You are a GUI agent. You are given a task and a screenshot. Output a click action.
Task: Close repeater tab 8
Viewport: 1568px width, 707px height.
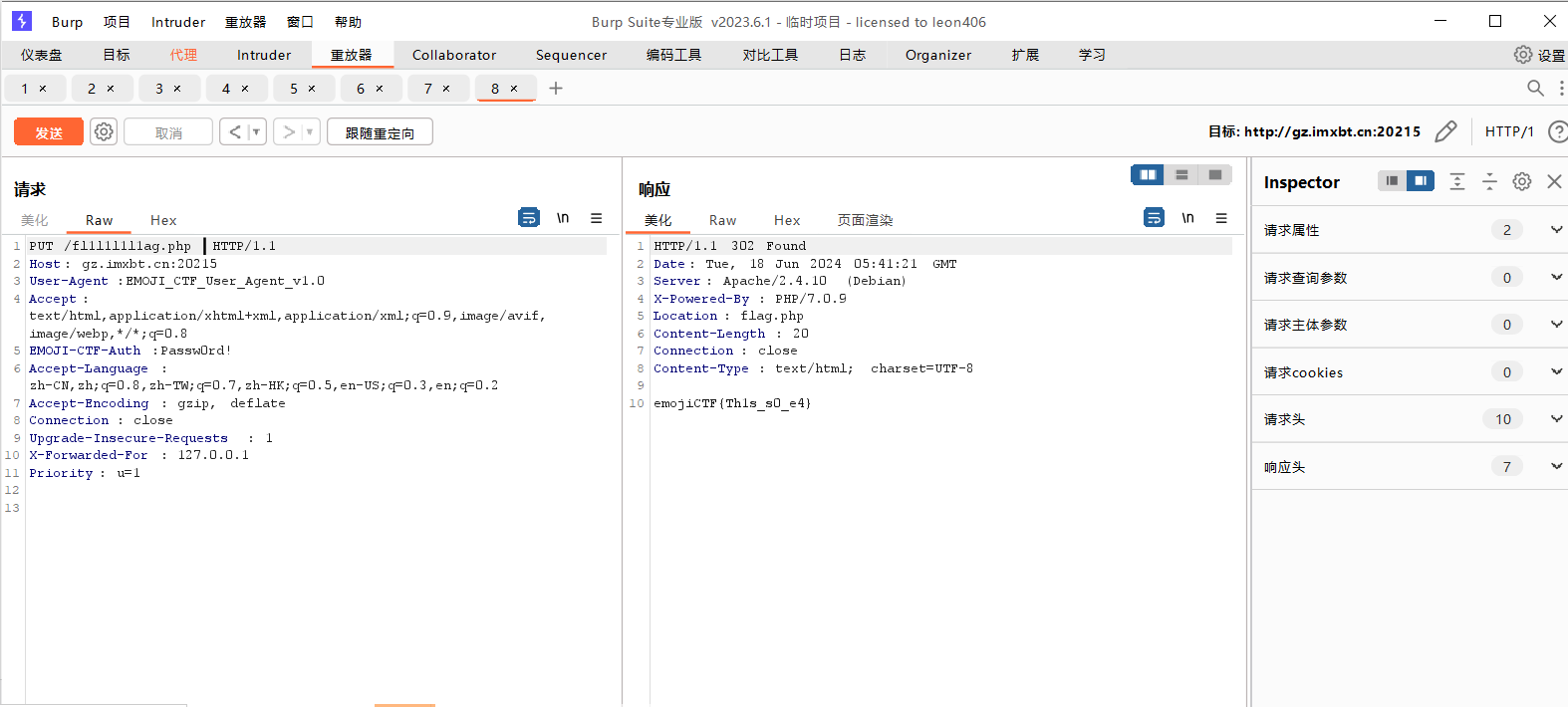click(x=514, y=89)
